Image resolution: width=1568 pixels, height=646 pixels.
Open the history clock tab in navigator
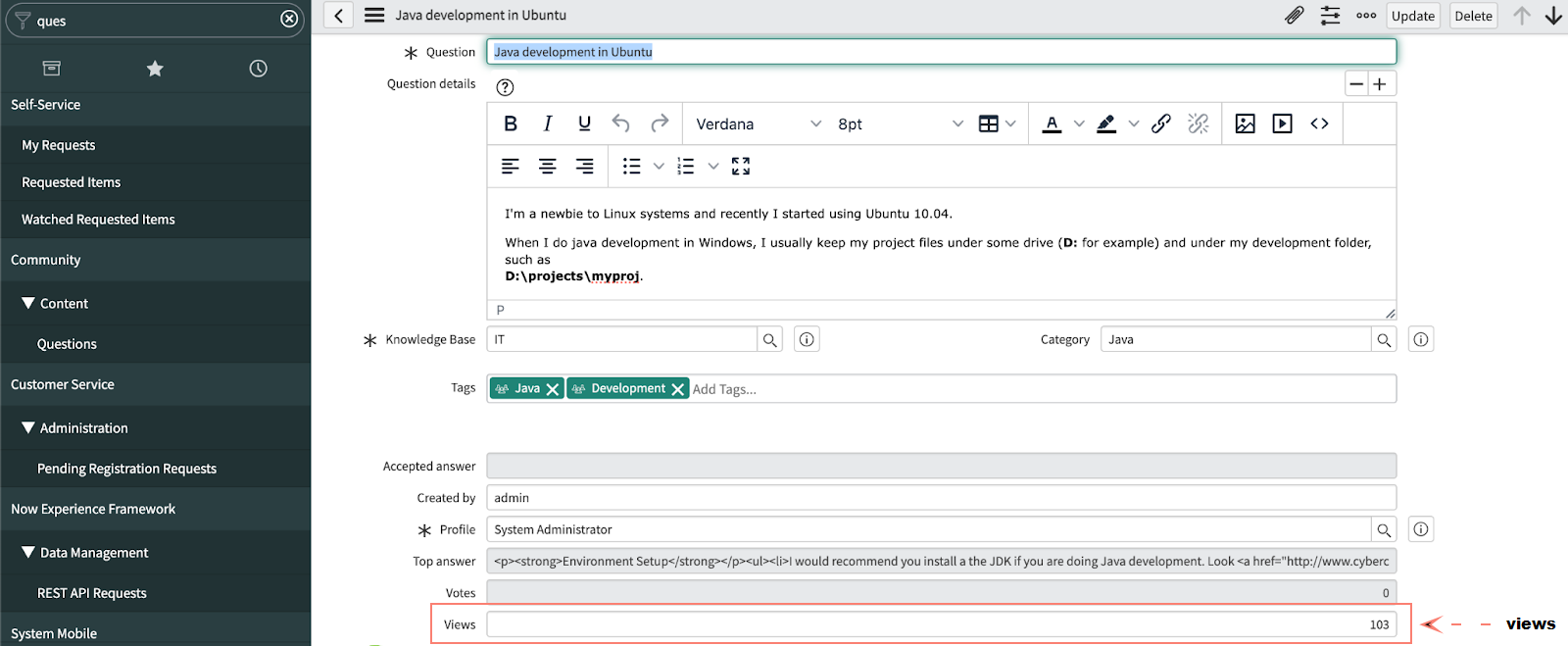click(x=258, y=69)
